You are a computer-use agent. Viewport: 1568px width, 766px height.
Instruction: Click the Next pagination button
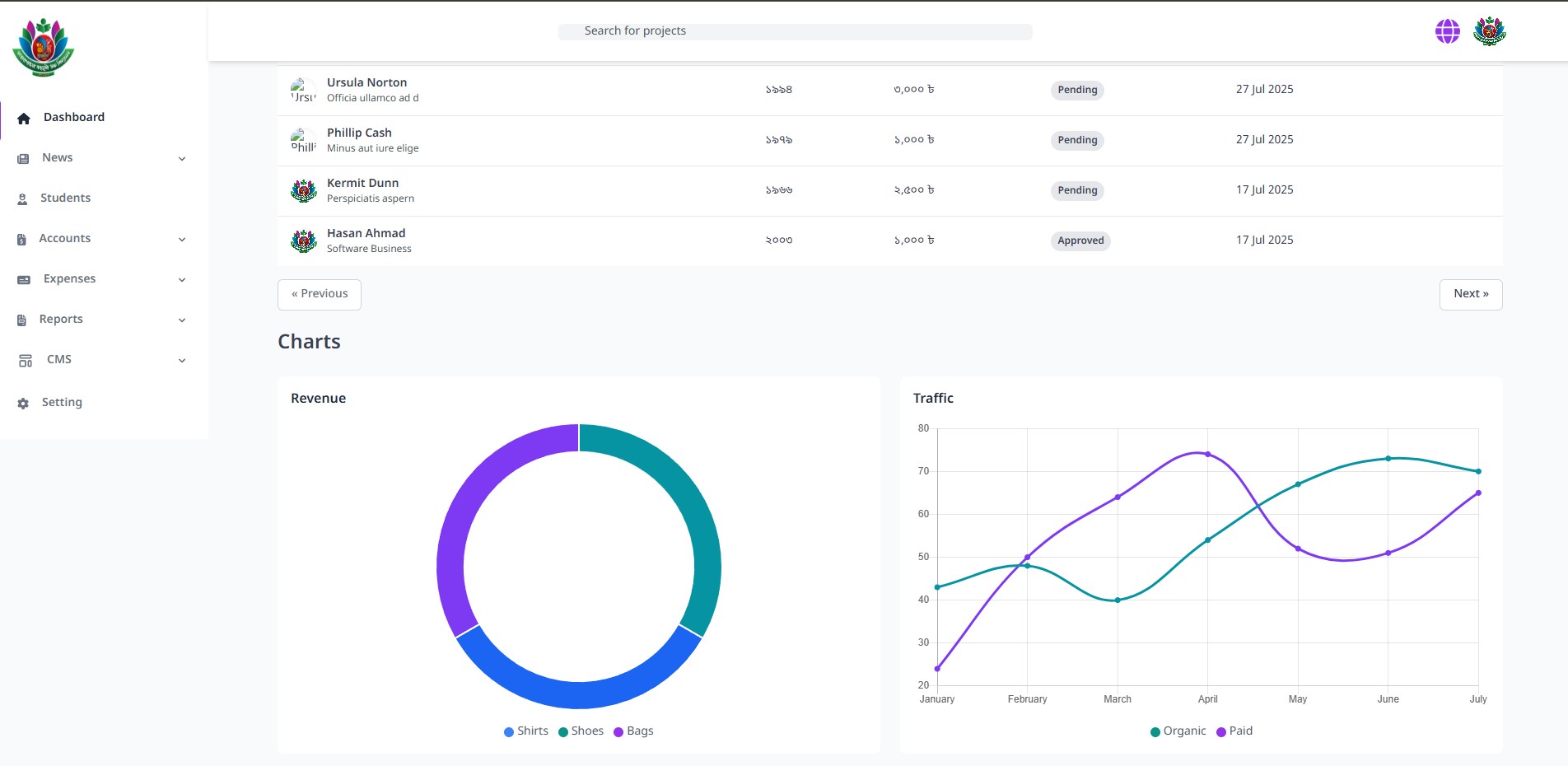(x=1470, y=294)
